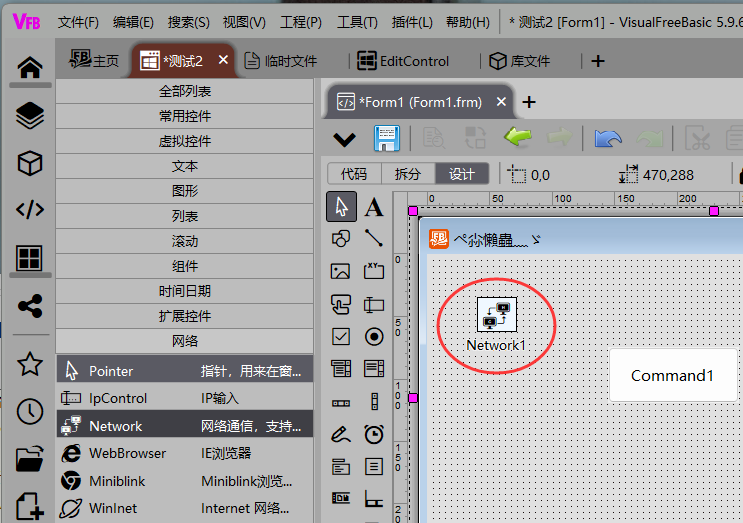
Task: Expand the 文本 category
Action: 185,166
